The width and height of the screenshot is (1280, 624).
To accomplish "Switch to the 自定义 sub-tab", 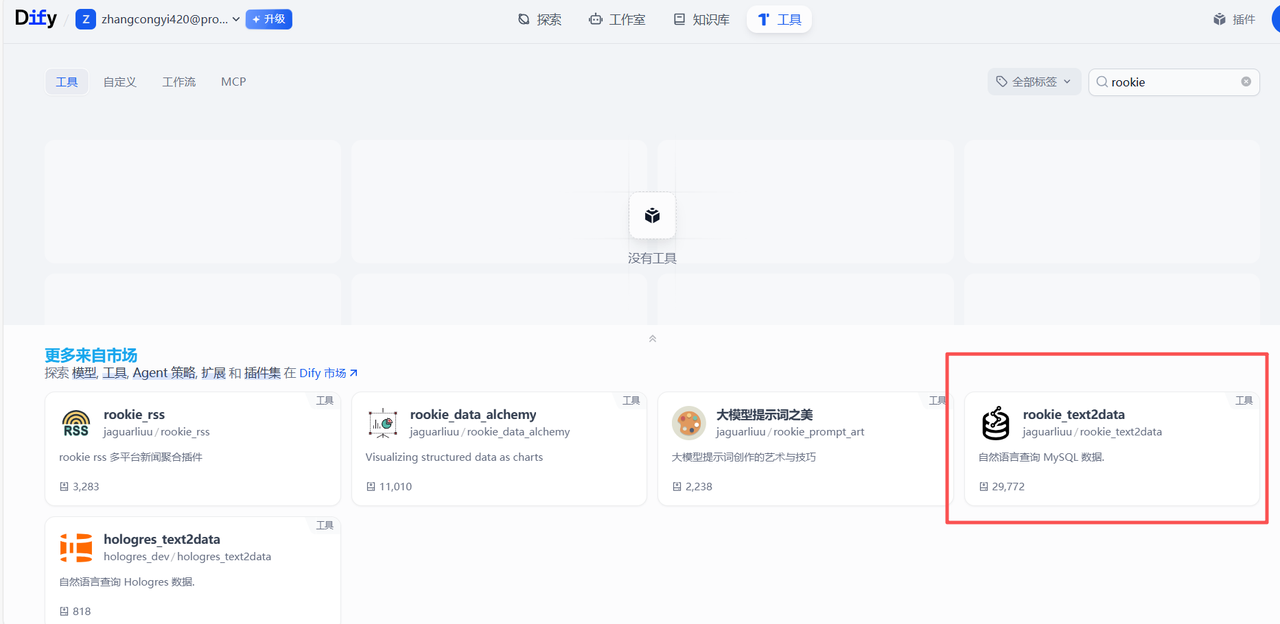I will (x=120, y=82).
